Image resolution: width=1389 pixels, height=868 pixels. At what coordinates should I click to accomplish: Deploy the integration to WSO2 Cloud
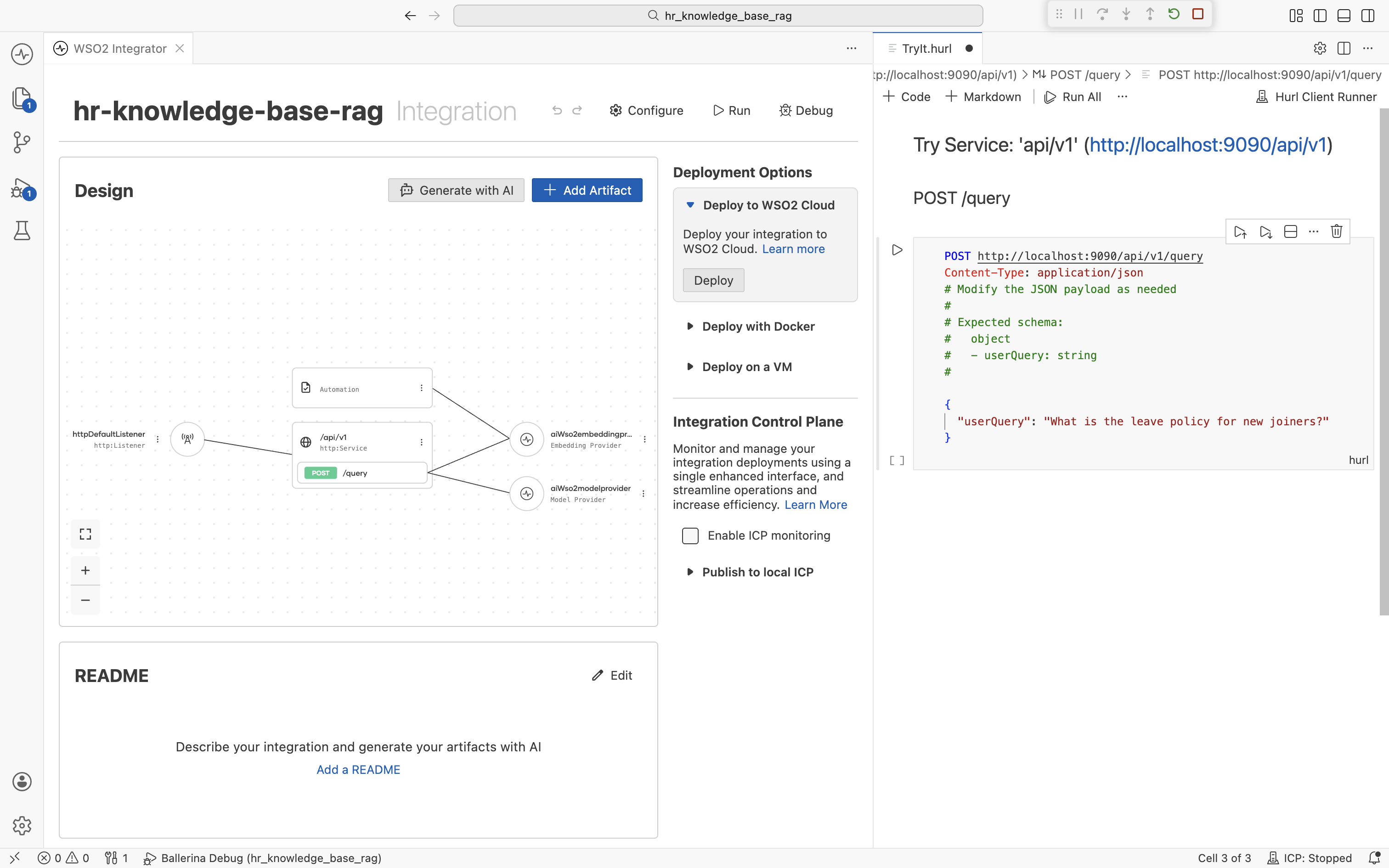(x=713, y=281)
